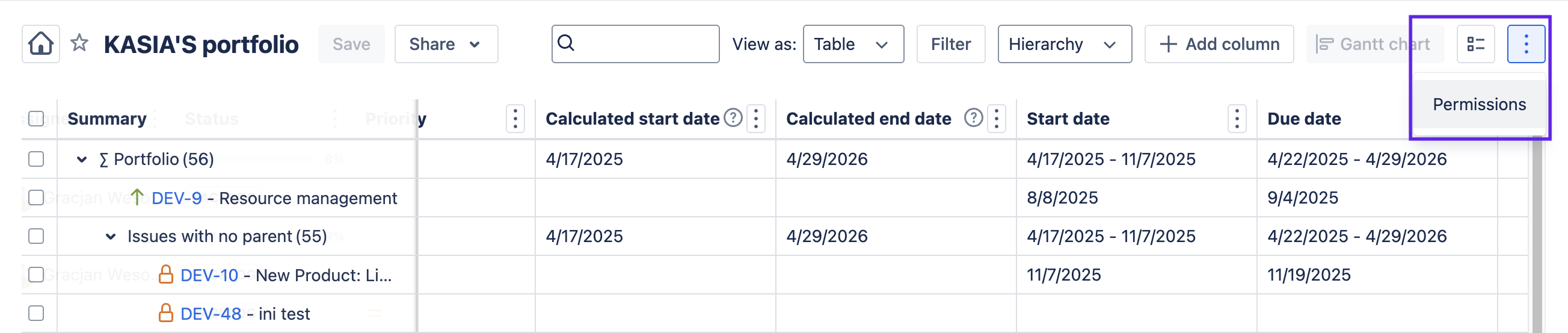Click the home icon button
The height and width of the screenshot is (333, 1568).
click(x=41, y=44)
